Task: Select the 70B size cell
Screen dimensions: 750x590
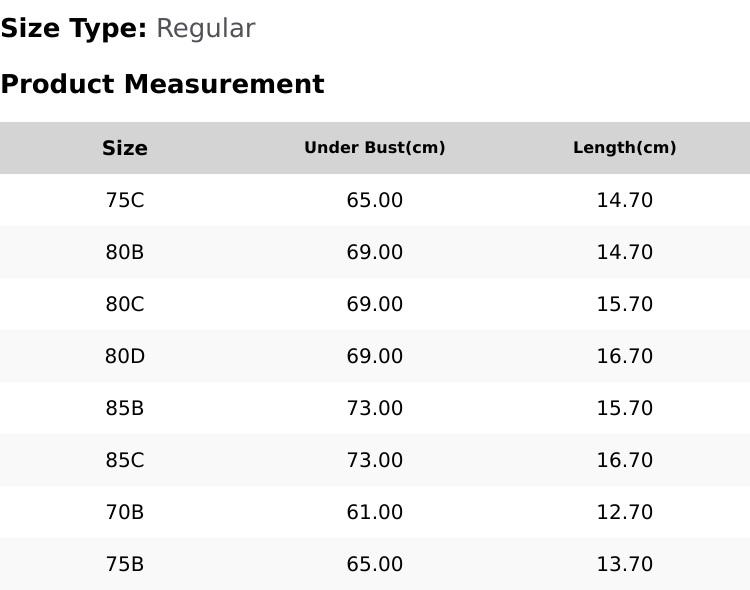Action: point(125,512)
